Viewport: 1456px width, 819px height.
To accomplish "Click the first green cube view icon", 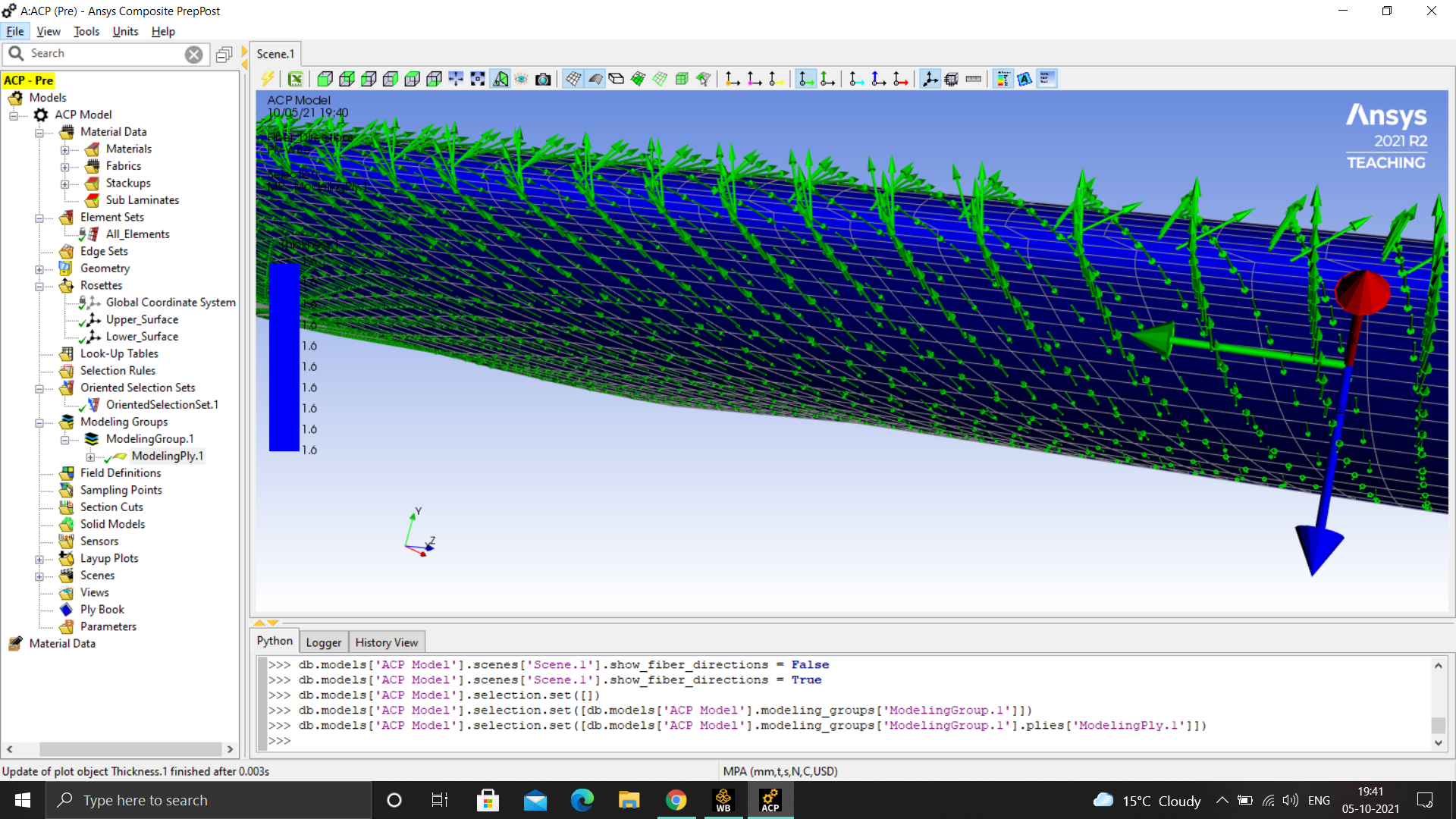I will pos(325,79).
